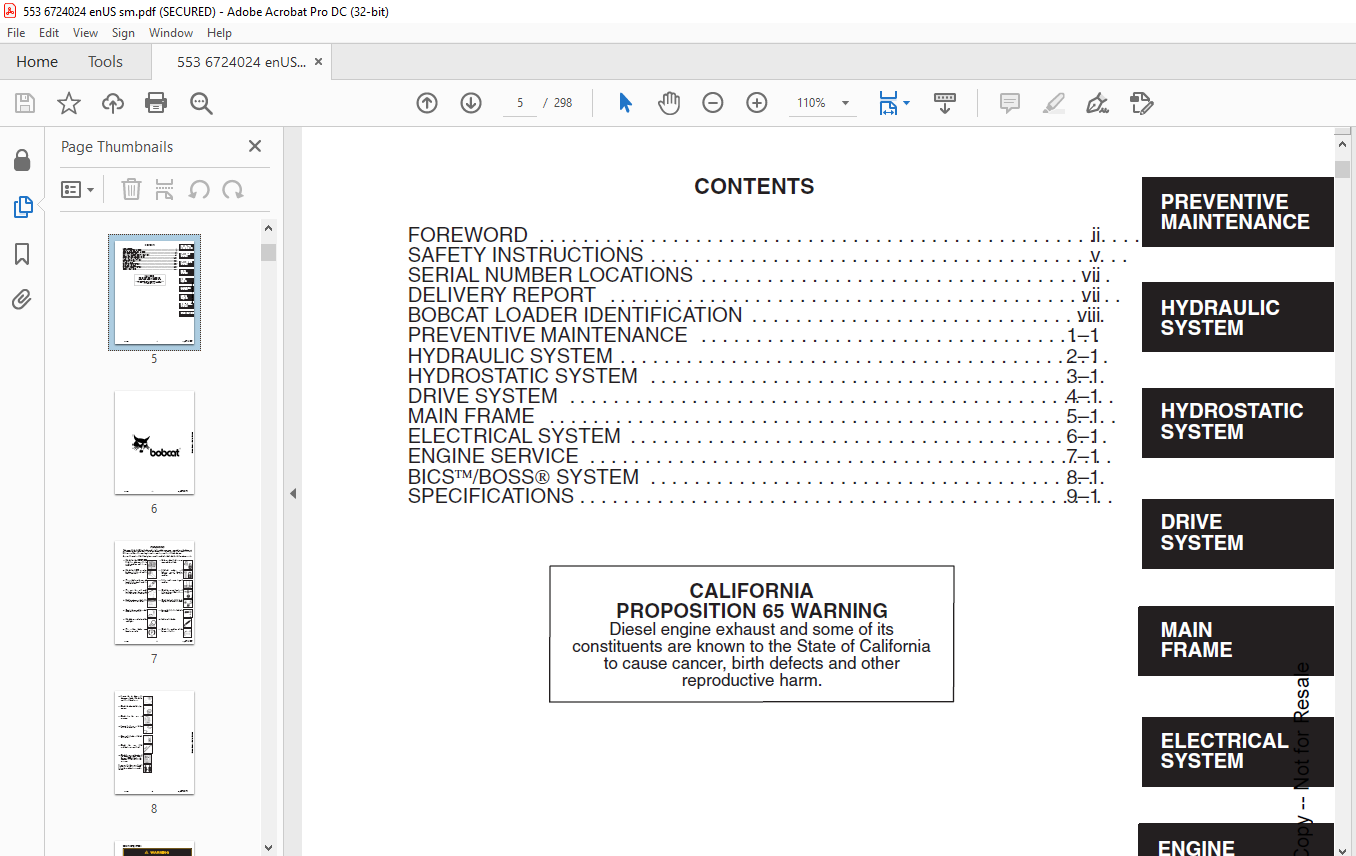Zoom out with the minus icon

pos(713,103)
